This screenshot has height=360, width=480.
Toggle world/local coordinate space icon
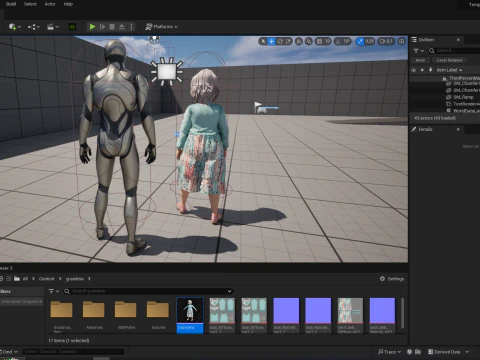299,41
